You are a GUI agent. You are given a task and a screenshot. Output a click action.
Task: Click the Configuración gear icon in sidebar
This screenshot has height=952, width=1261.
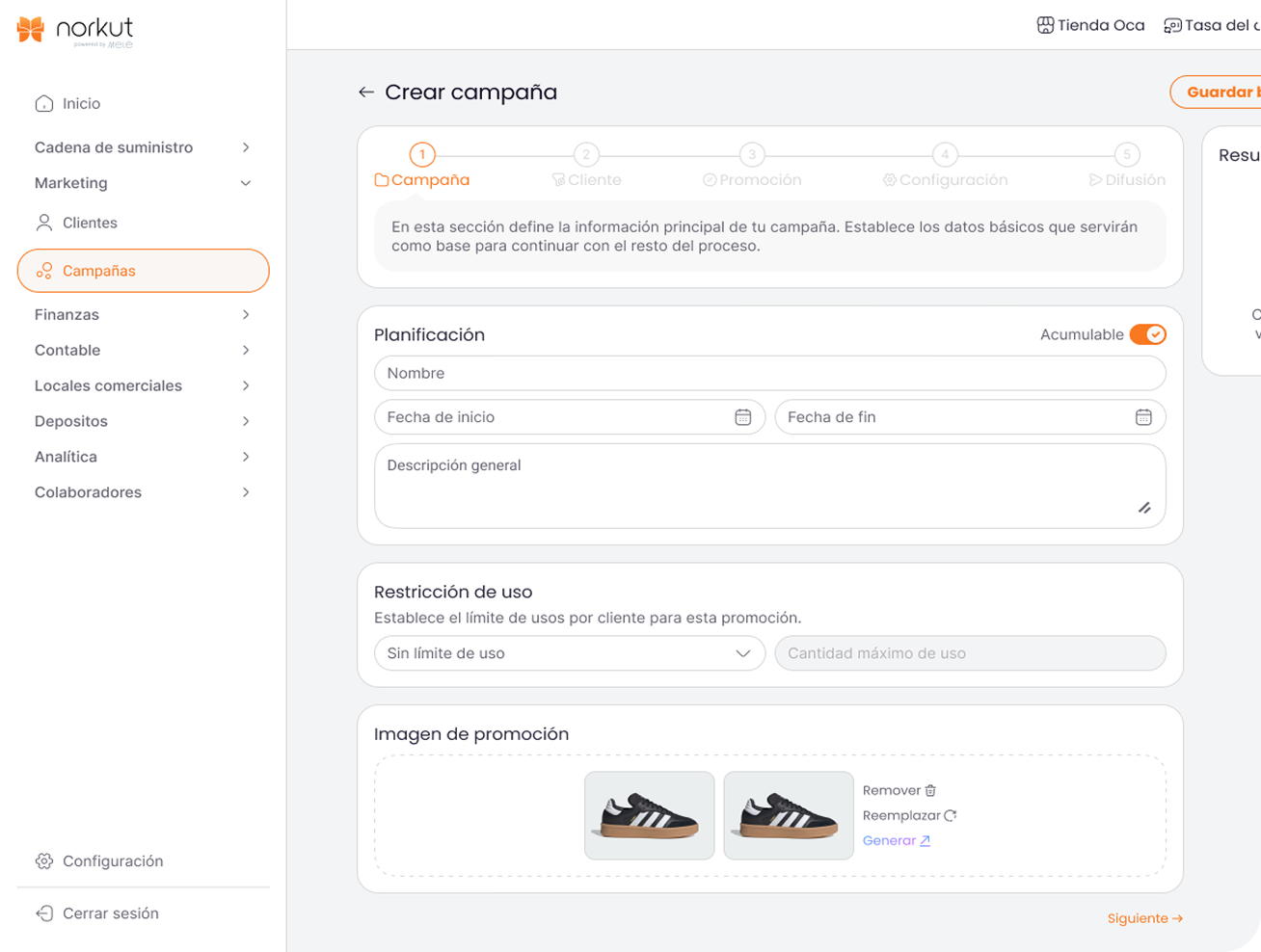click(x=44, y=861)
